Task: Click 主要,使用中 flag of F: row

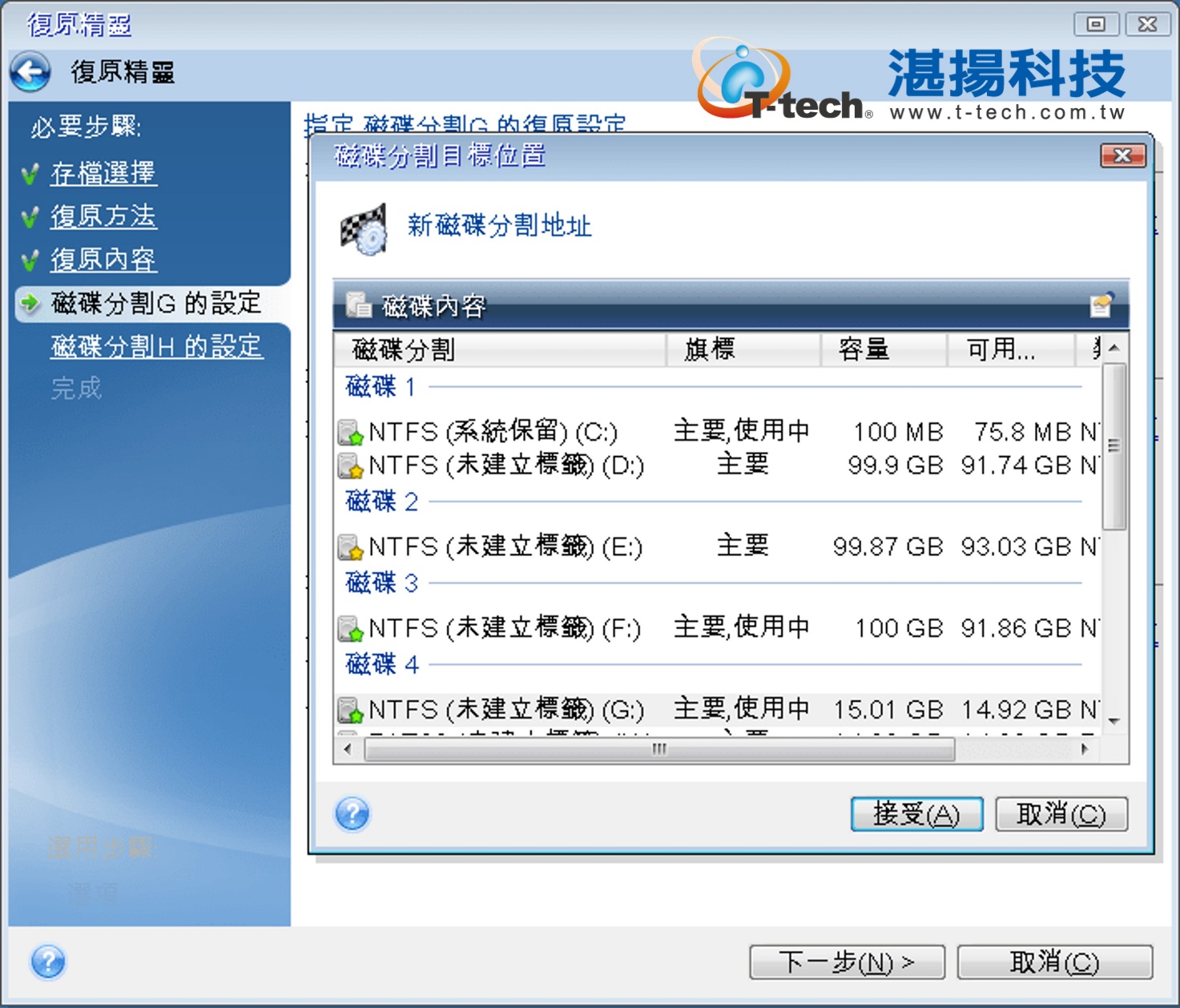Action: [x=742, y=628]
